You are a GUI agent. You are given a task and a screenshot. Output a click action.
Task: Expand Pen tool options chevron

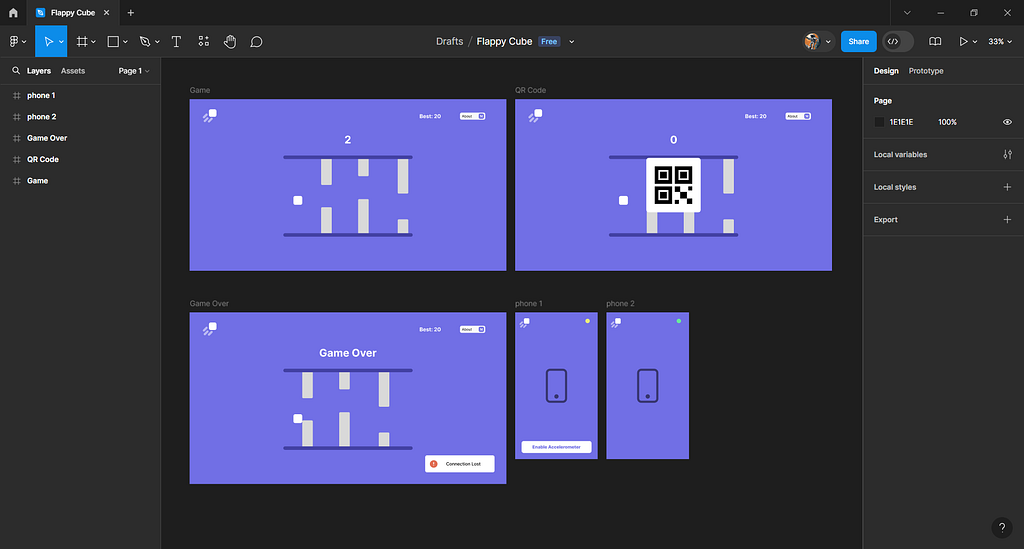[x=157, y=42]
